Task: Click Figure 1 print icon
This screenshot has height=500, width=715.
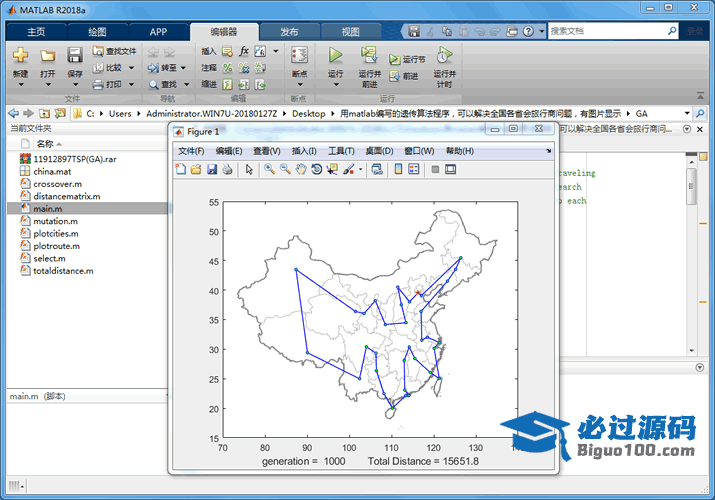Action: point(228,170)
